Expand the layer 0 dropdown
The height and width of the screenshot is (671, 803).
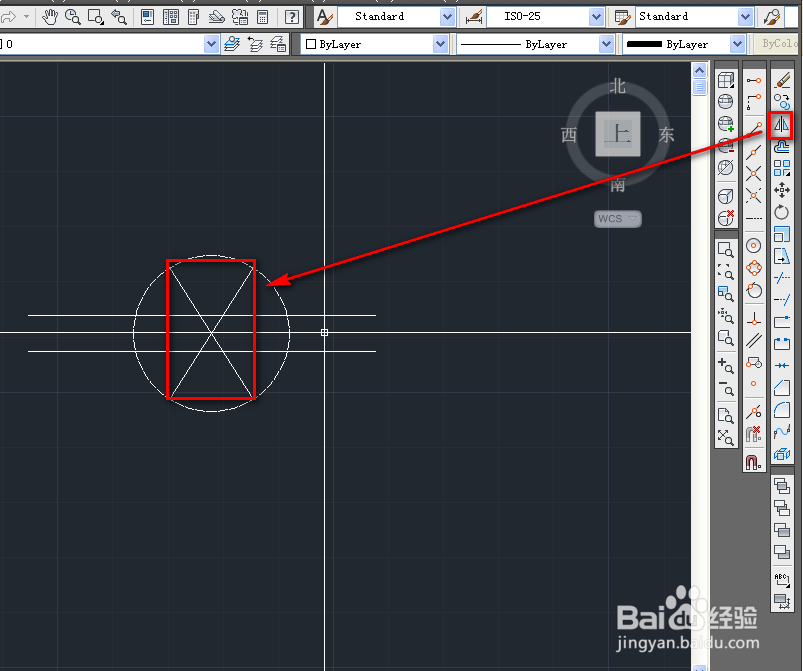[211, 44]
